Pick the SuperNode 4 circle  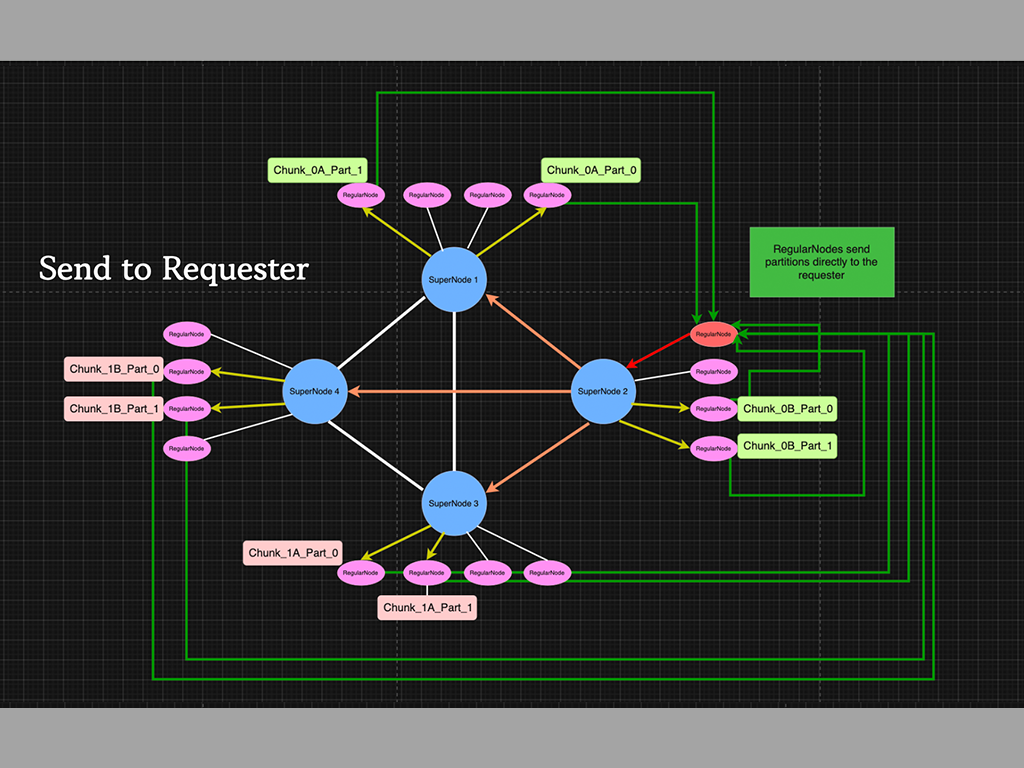pyautogui.click(x=315, y=390)
